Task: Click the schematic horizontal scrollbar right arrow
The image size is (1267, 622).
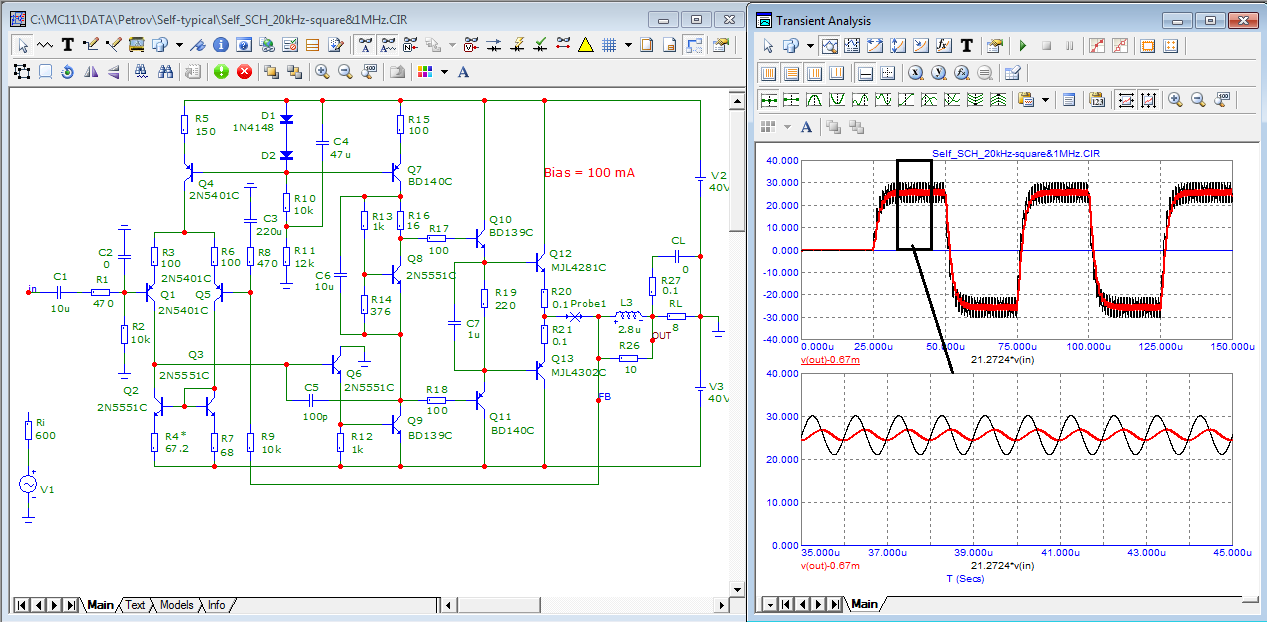Action: [719, 605]
